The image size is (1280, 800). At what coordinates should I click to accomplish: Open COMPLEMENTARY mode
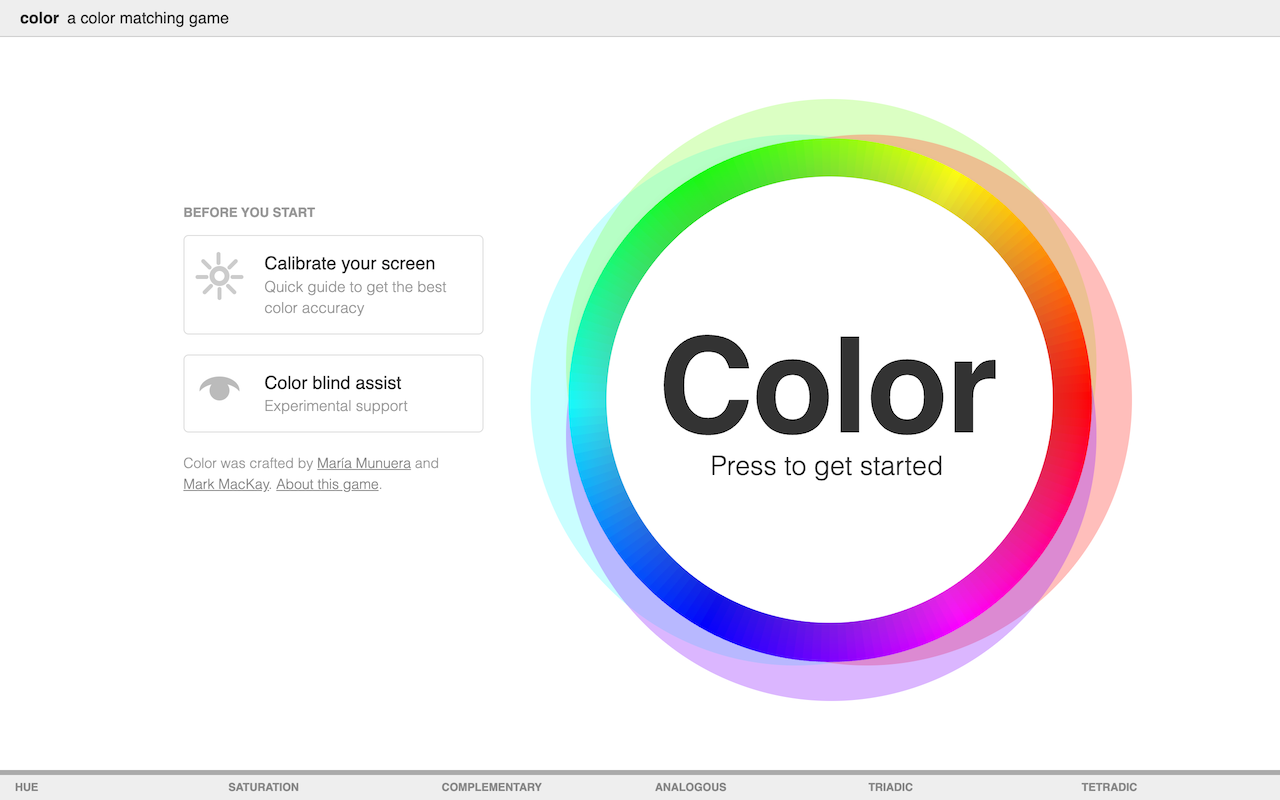491,787
